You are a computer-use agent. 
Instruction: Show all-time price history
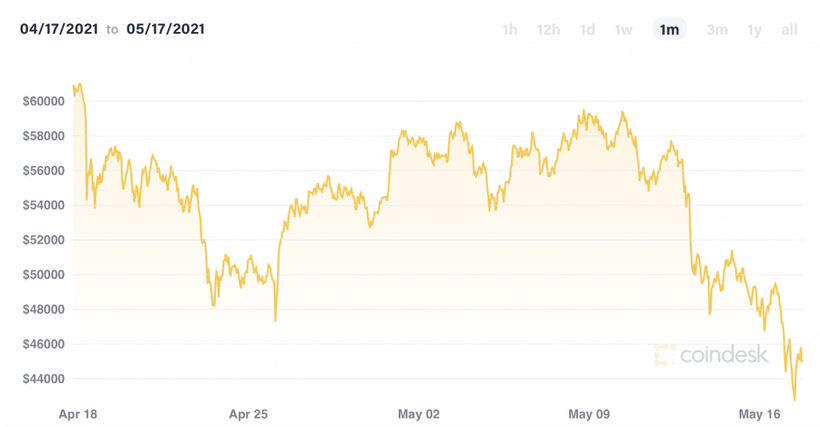click(x=789, y=30)
